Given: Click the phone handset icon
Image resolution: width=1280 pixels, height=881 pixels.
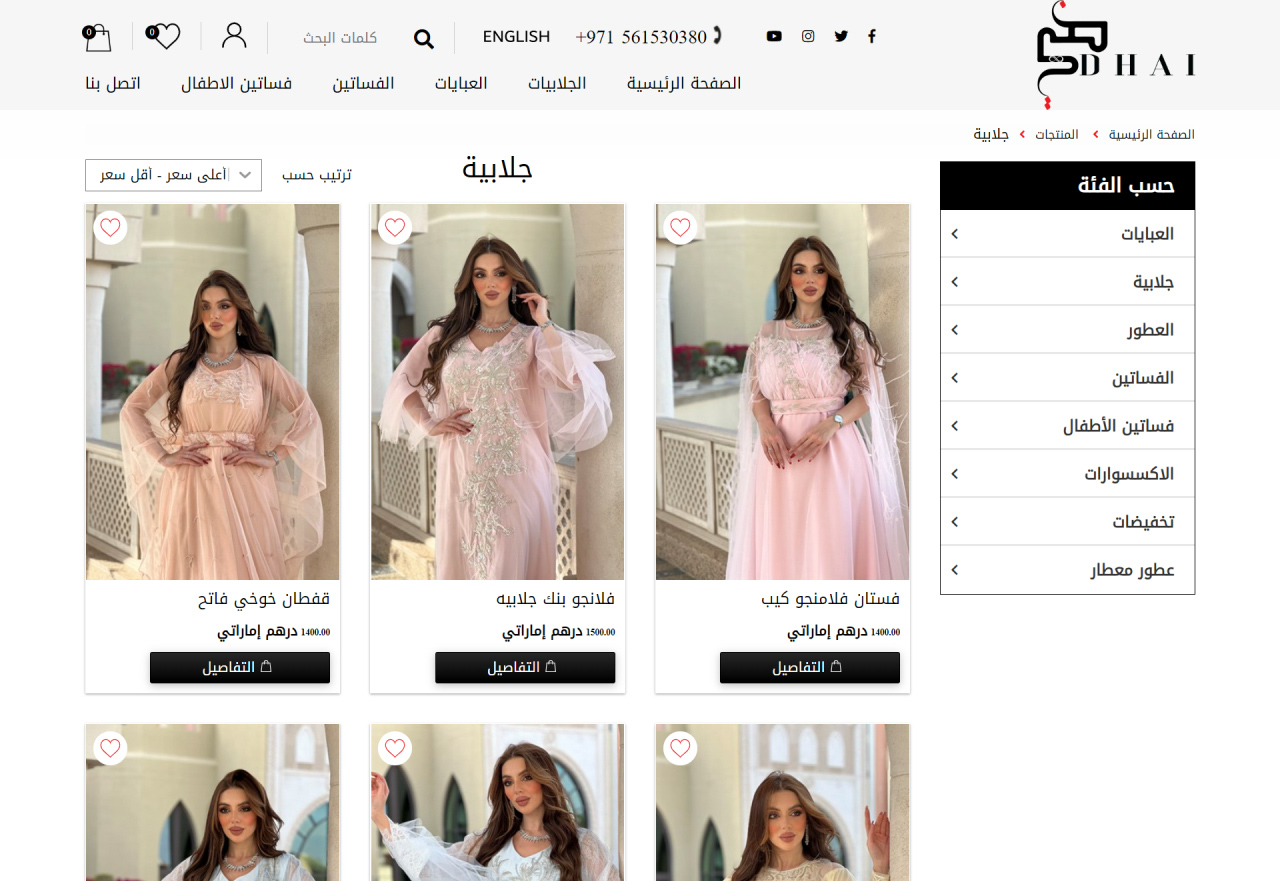Looking at the screenshot, I should [x=716, y=36].
